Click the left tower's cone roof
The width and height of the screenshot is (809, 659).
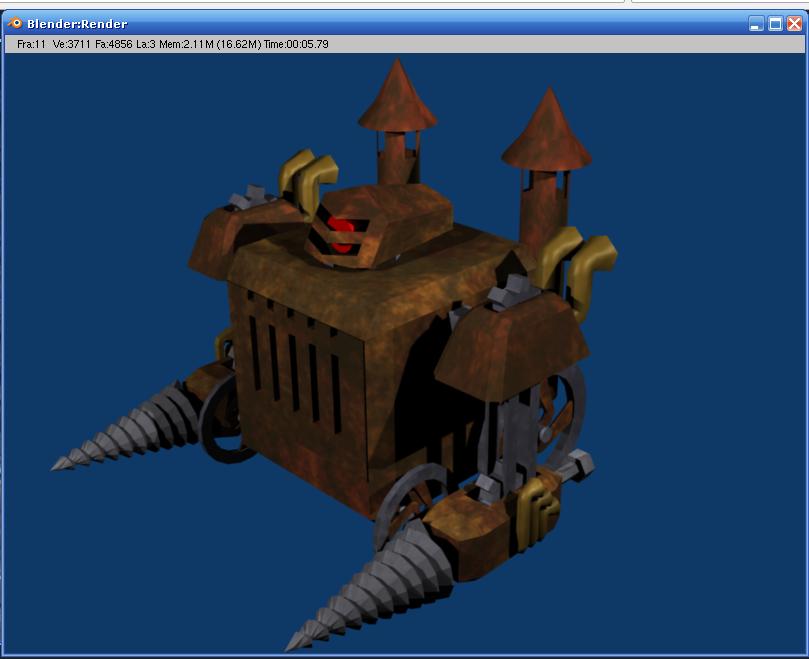(x=397, y=98)
